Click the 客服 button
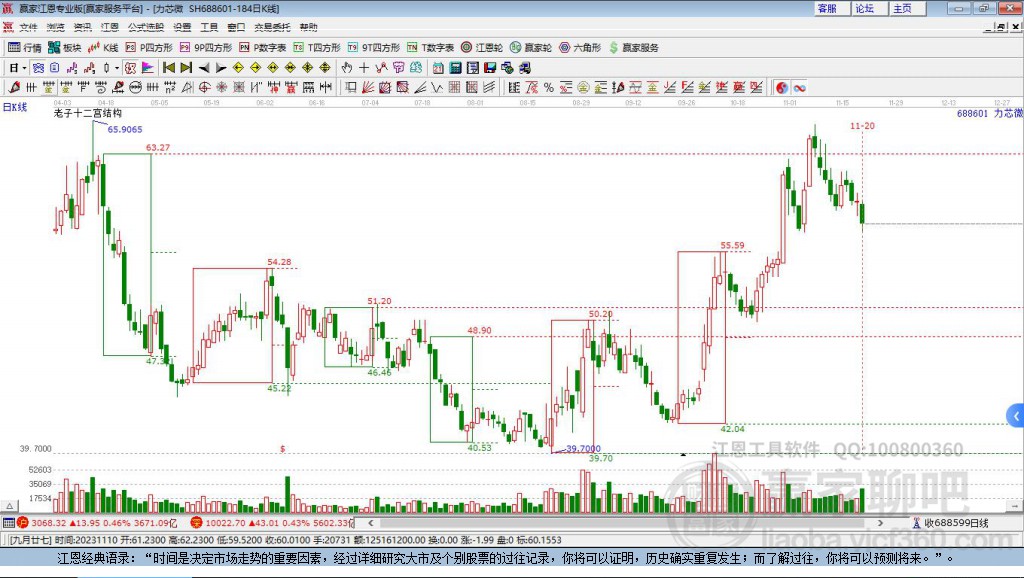Screen dimensions: 1024x578 [831, 8]
